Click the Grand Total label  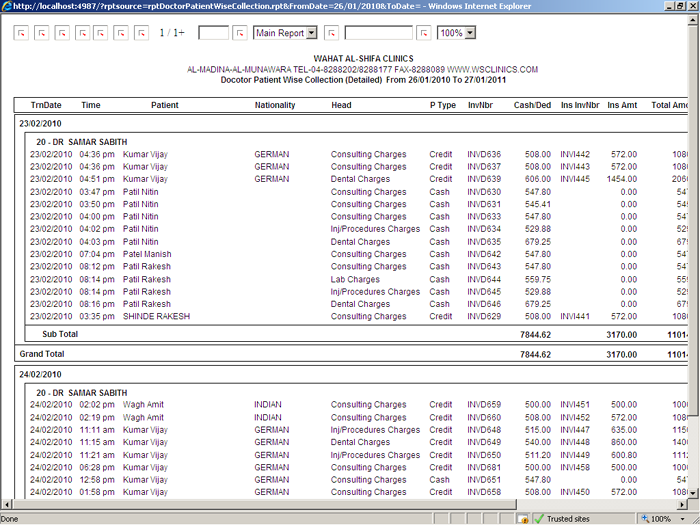tap(42, 354)
